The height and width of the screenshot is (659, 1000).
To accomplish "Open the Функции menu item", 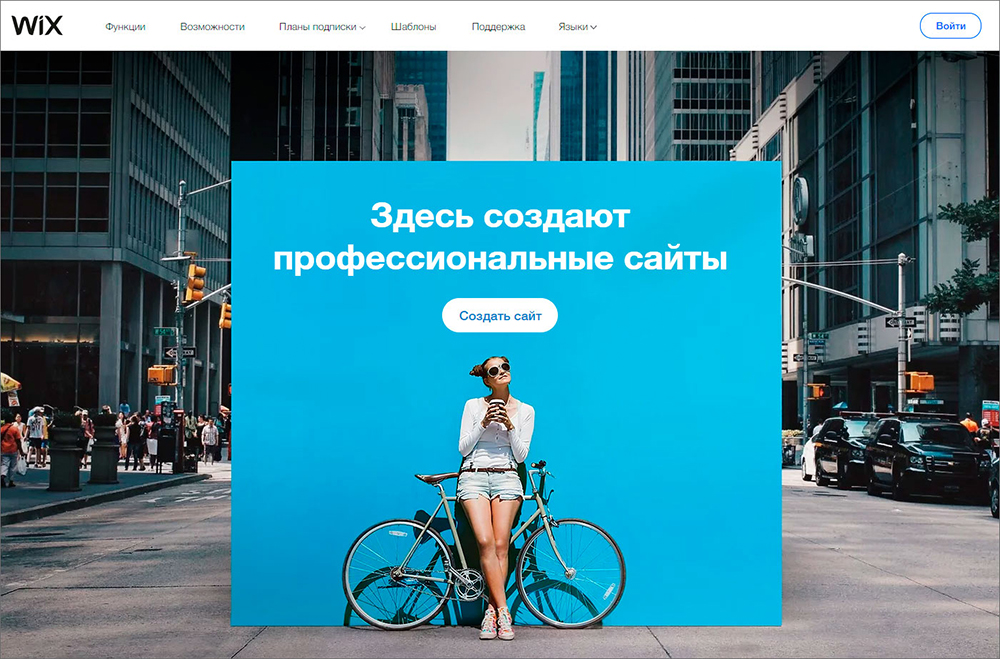I will (125, 27).
